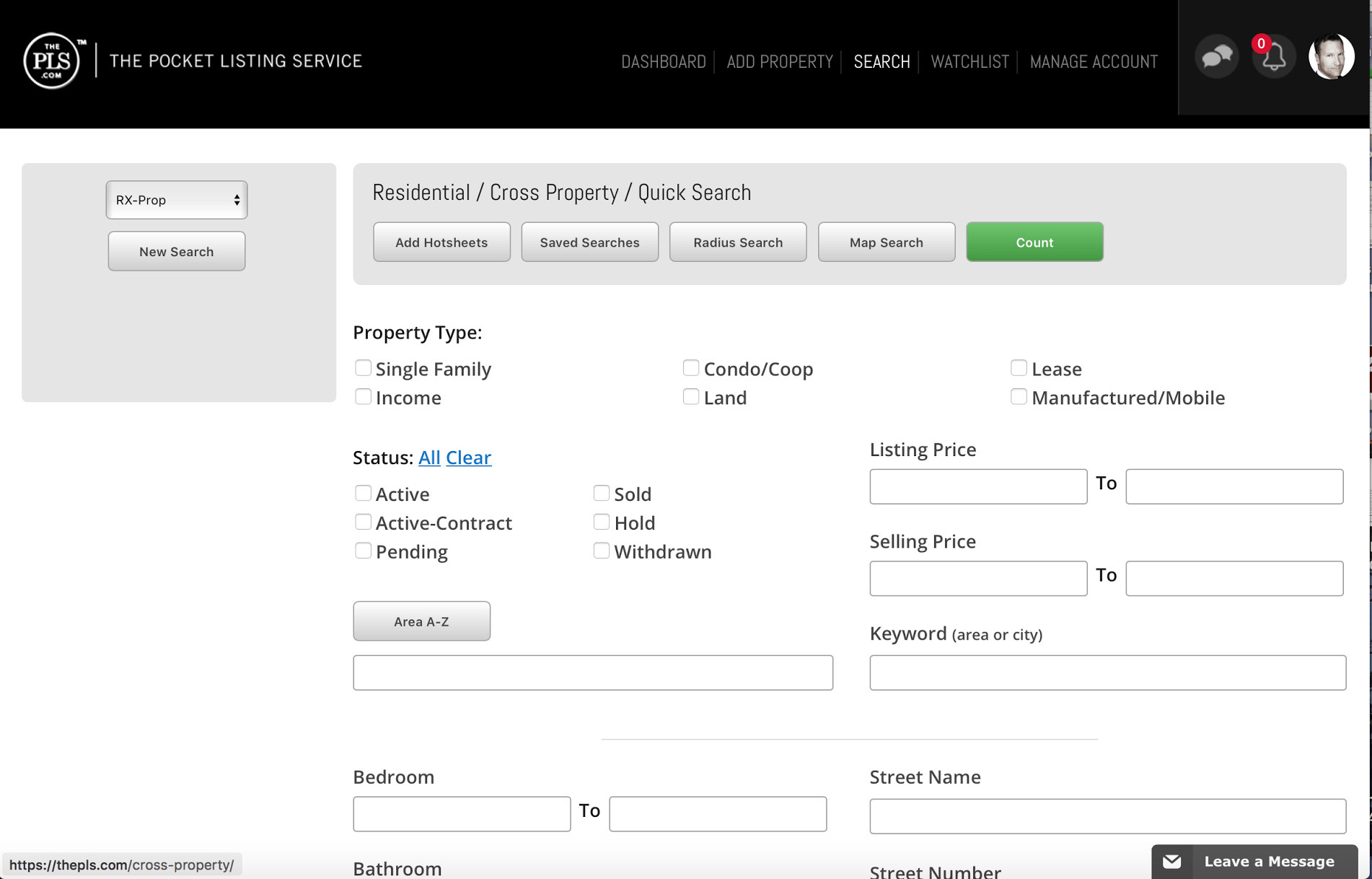Screen dimensions: 1372x879
Task: Click The PLS logo
Action: (x=50, y=61)
